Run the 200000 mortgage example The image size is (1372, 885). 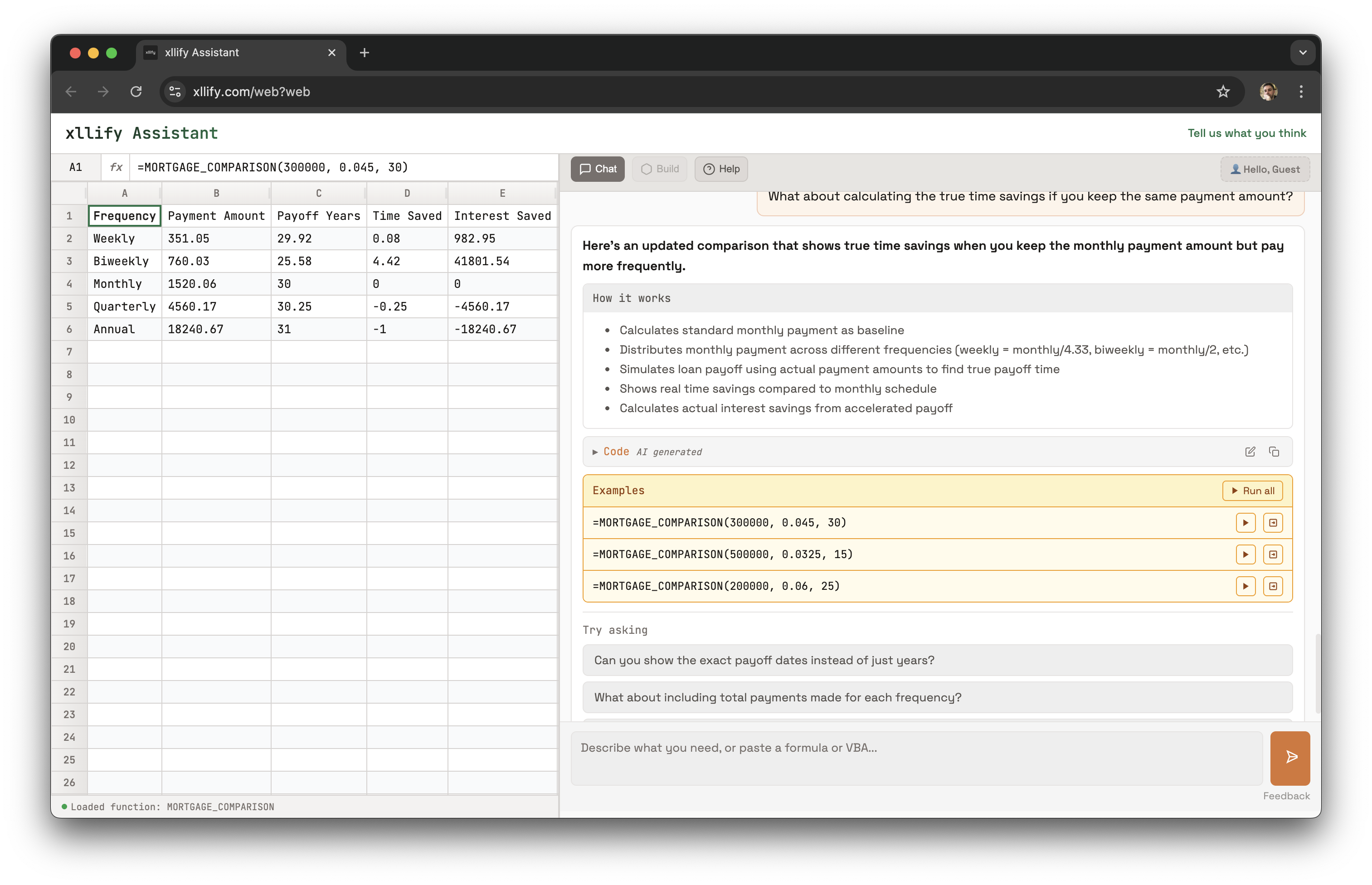[x=1246, y=586]
